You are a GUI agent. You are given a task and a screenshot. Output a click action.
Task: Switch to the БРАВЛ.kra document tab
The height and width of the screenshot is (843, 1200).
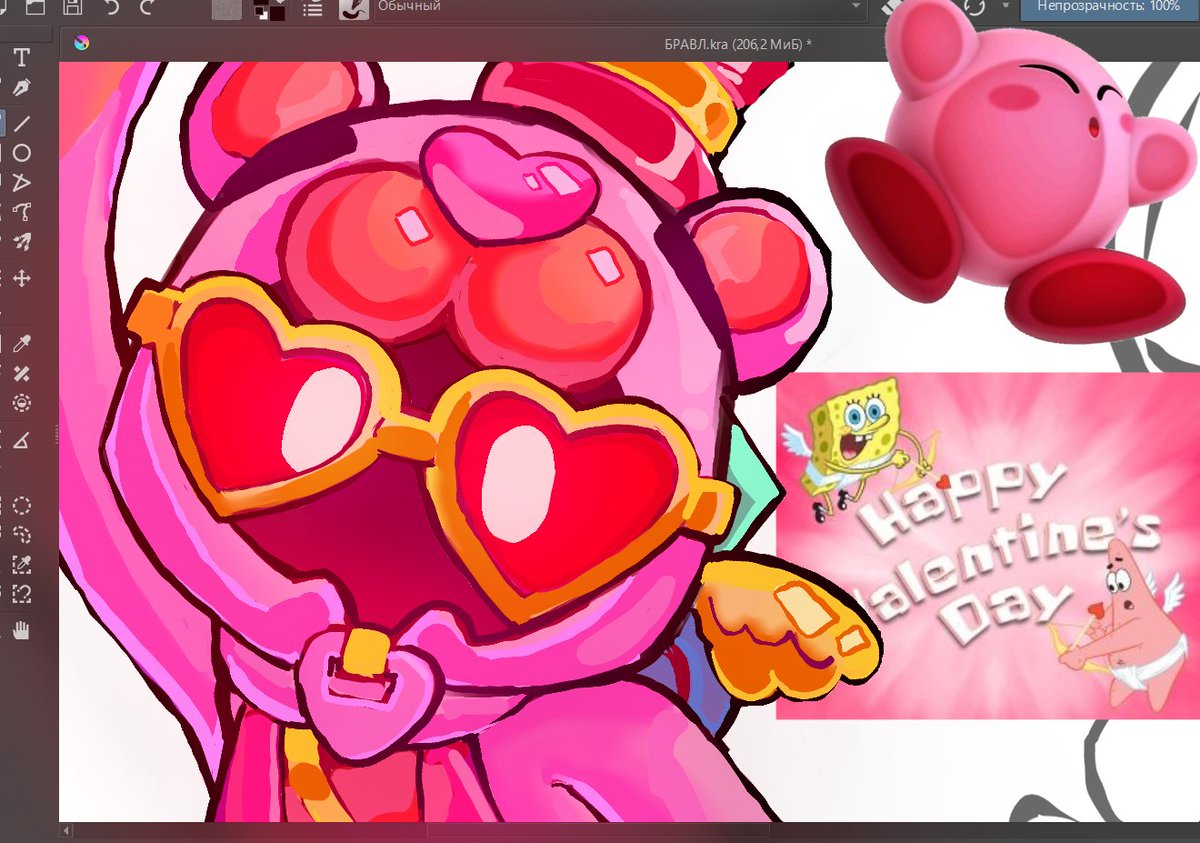click(738, 44)
